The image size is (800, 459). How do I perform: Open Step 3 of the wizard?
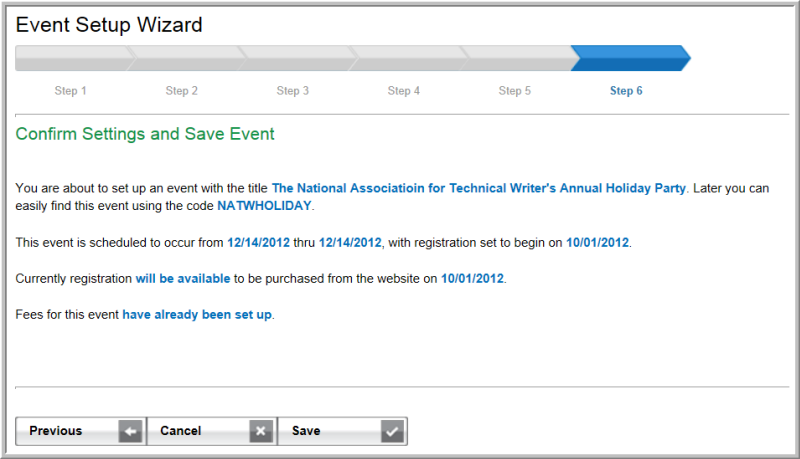292,91
